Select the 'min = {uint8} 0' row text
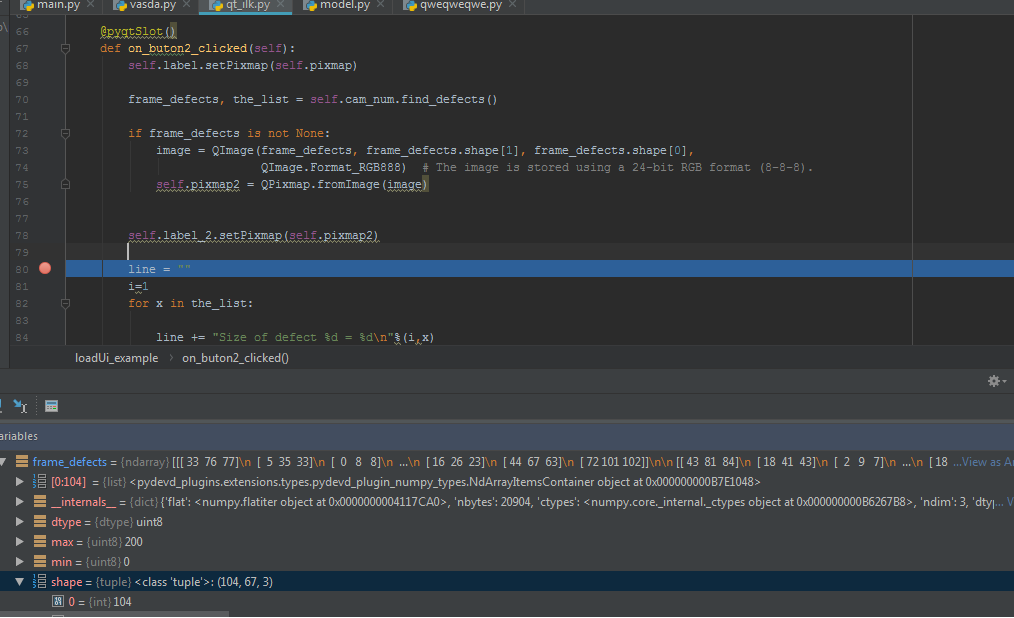This screenshot has width=1014, height=618. tap(91, 562)
